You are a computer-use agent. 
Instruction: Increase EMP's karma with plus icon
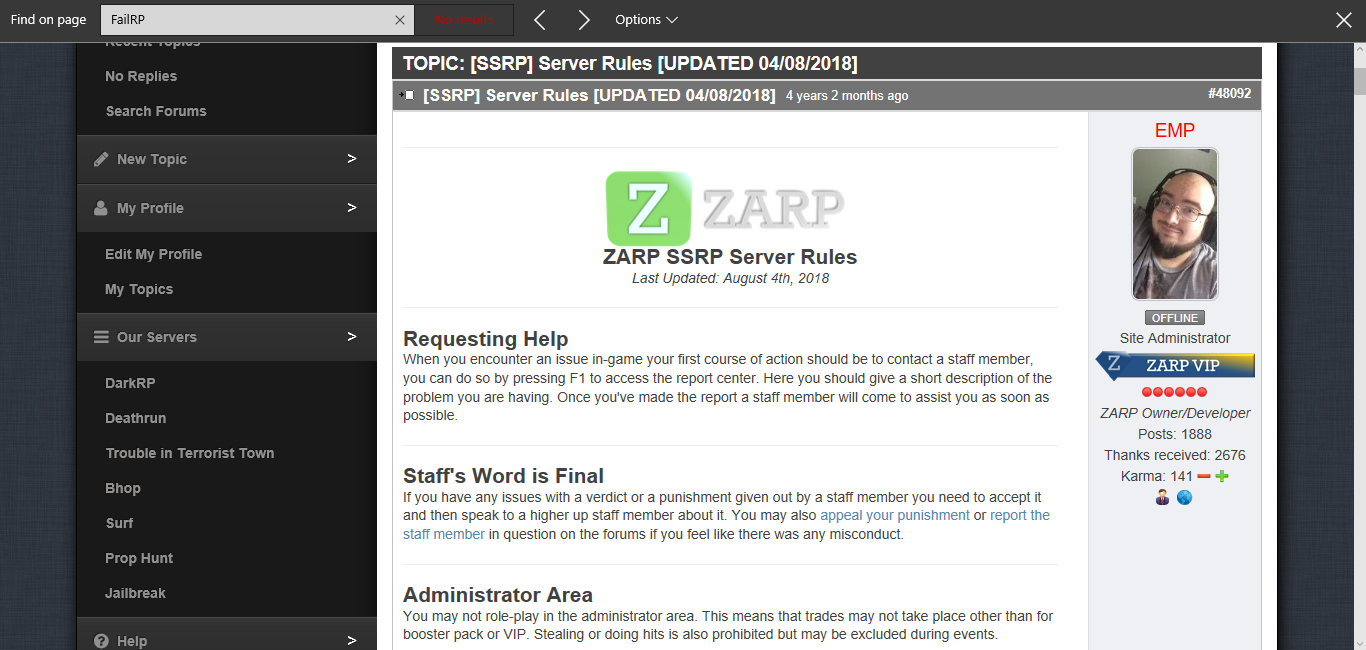click(1222, 476)
